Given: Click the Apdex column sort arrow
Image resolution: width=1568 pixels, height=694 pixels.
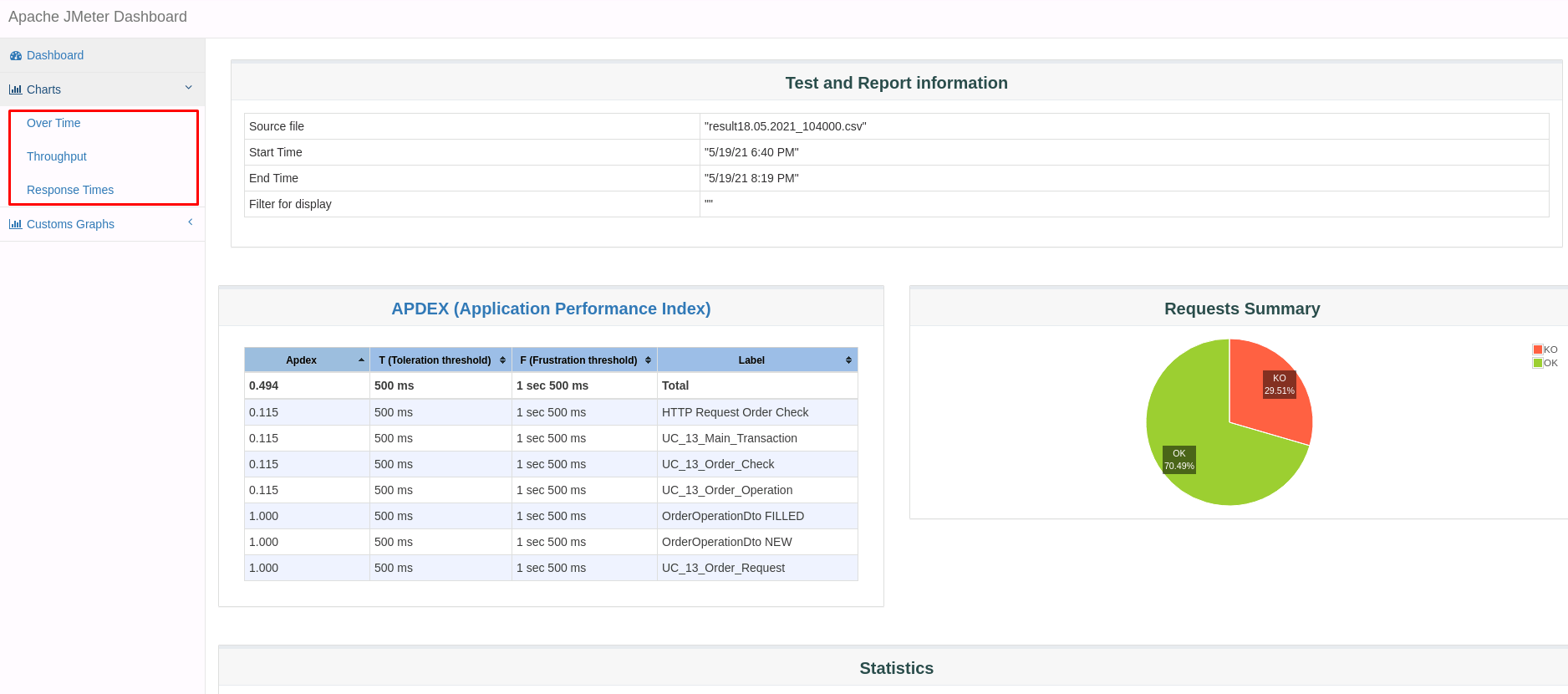Looking at the screenshot, I should [361, 360].
